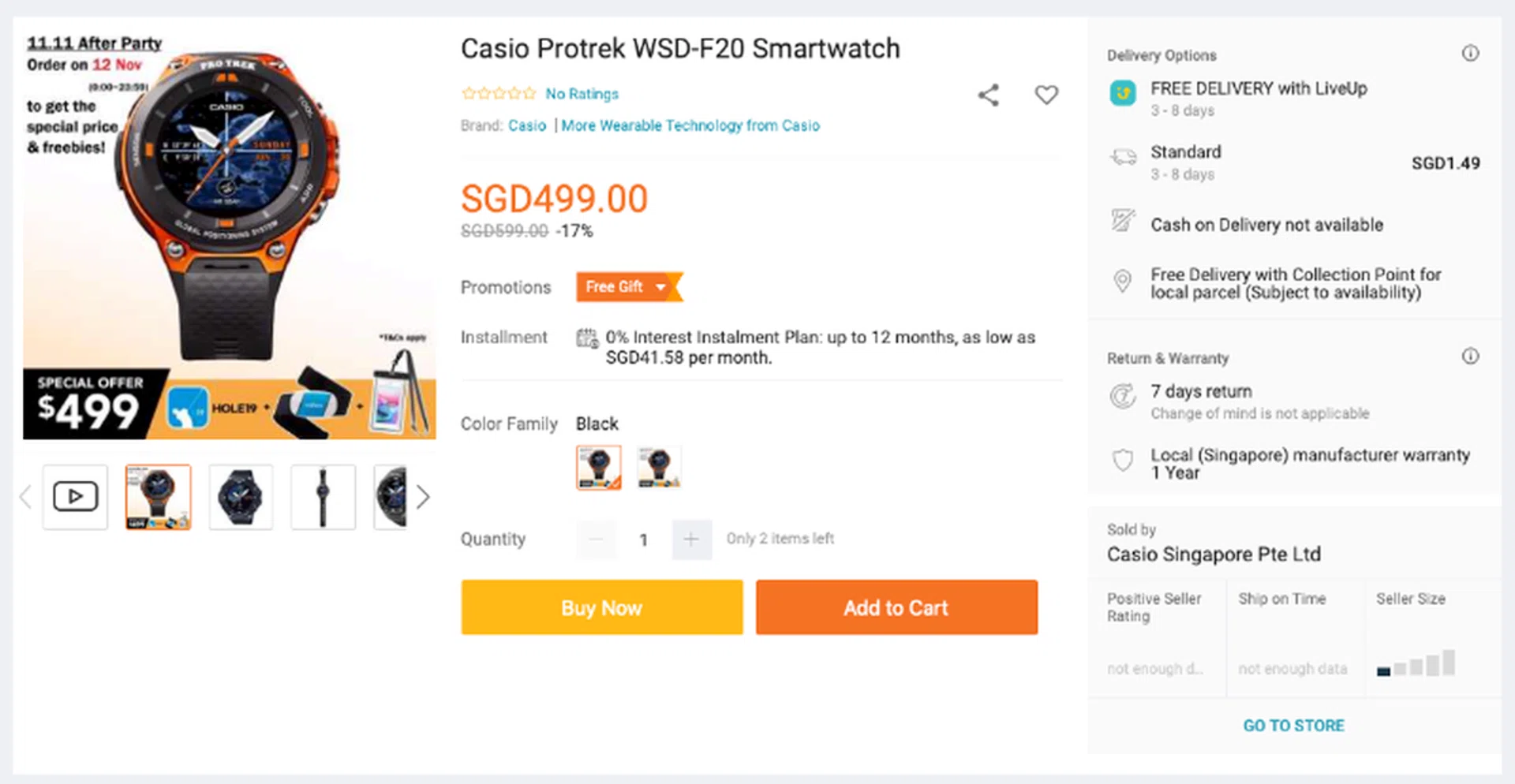Show next gallery thumbnails with right arrow
This screenshot has height=784, width=1515.
click(x=424, y=497)
